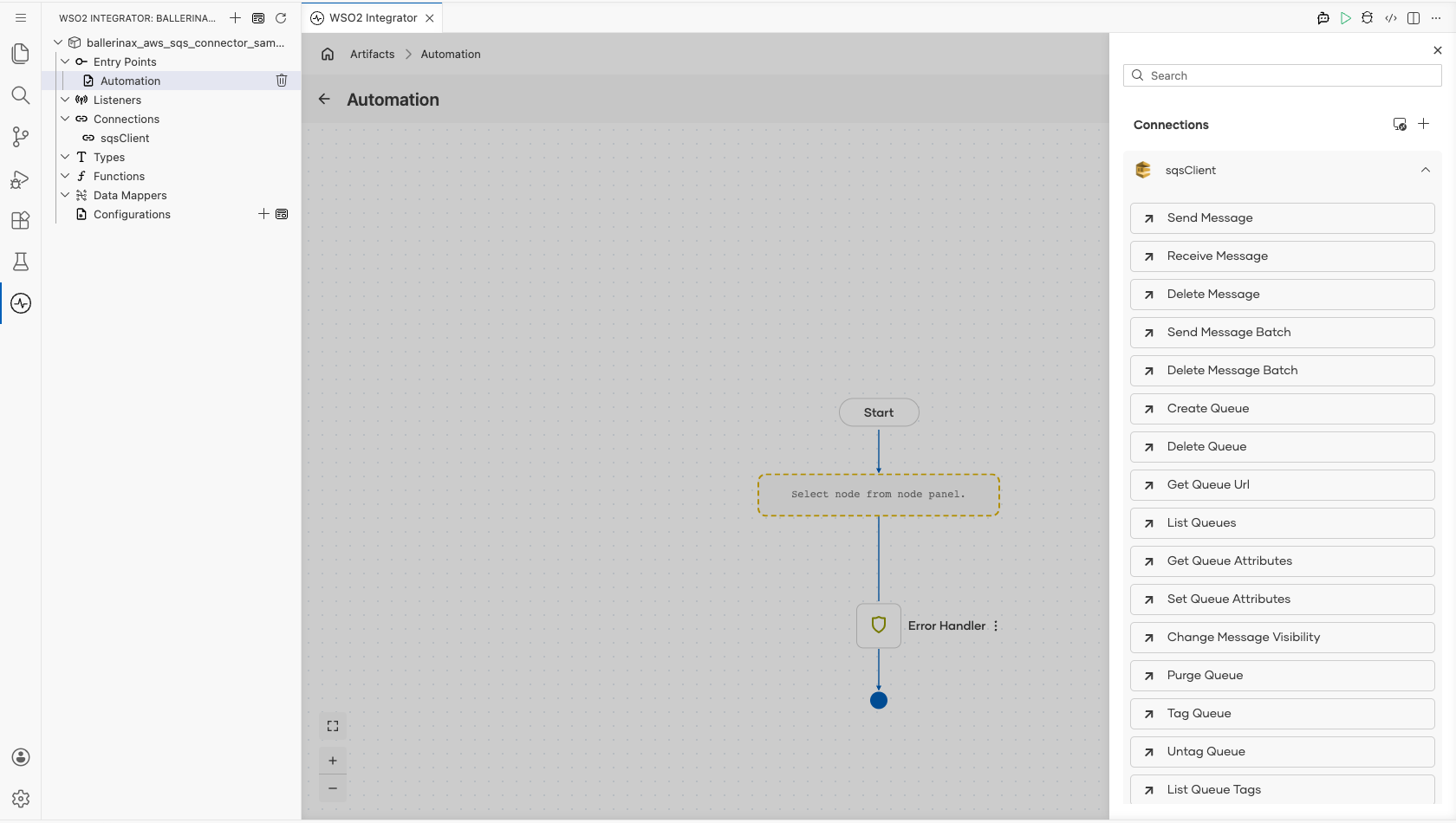Open the Testing flask view

coord(21,262)
